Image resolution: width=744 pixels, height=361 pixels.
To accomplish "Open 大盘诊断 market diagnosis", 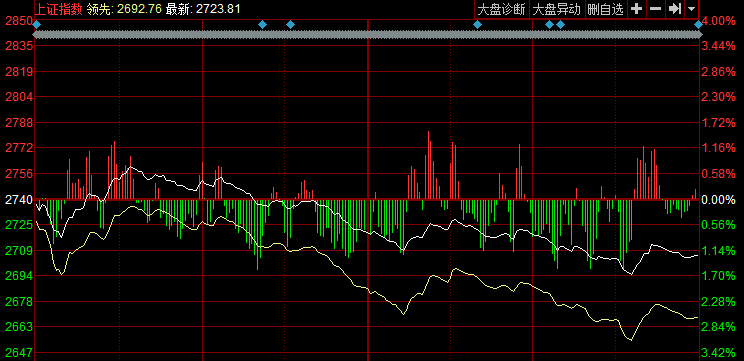I will [502, 9].
